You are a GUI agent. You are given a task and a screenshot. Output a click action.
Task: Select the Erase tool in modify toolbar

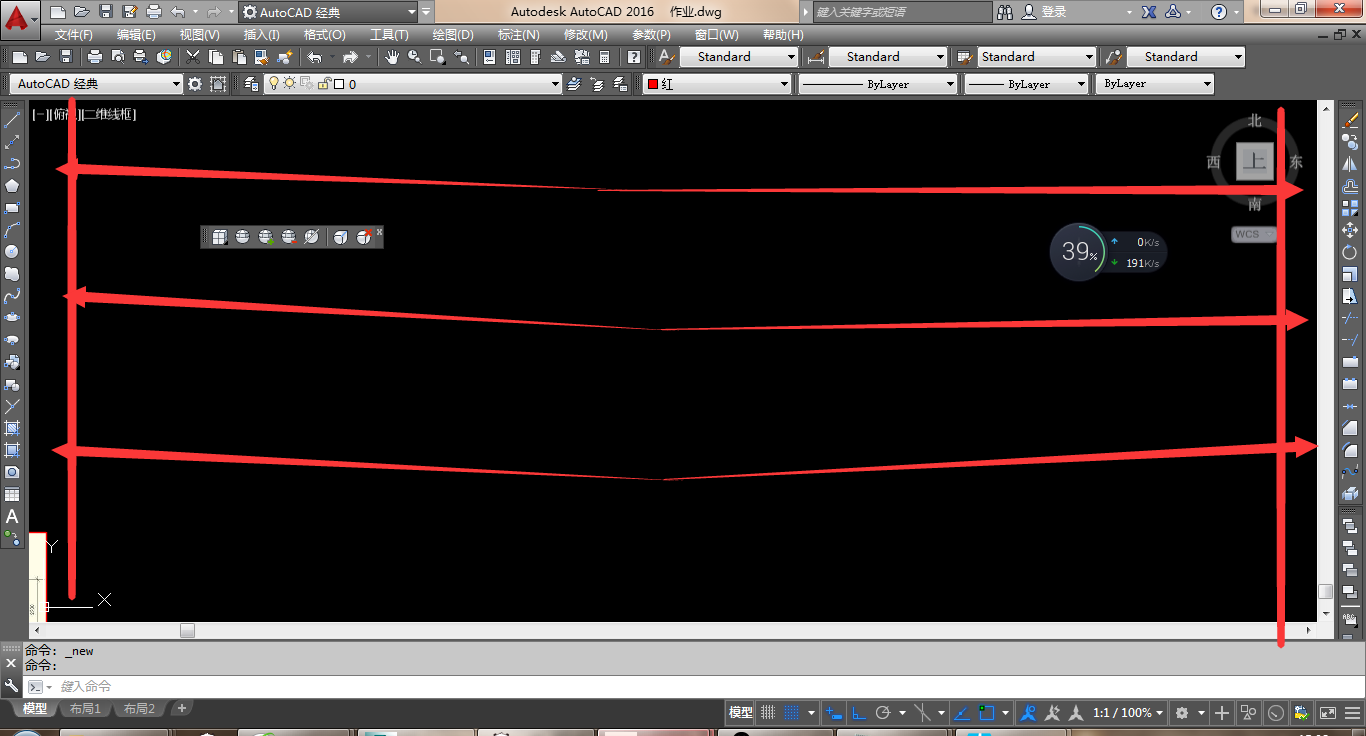click(x=1350, y=120)
